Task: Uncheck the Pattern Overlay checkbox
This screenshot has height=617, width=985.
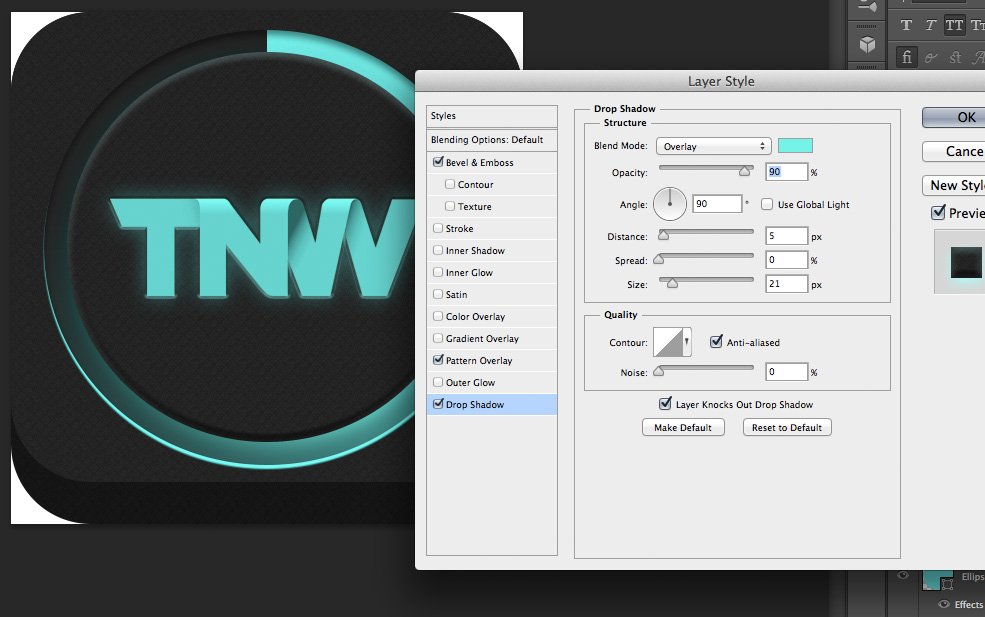Action: tap(438, 360)
